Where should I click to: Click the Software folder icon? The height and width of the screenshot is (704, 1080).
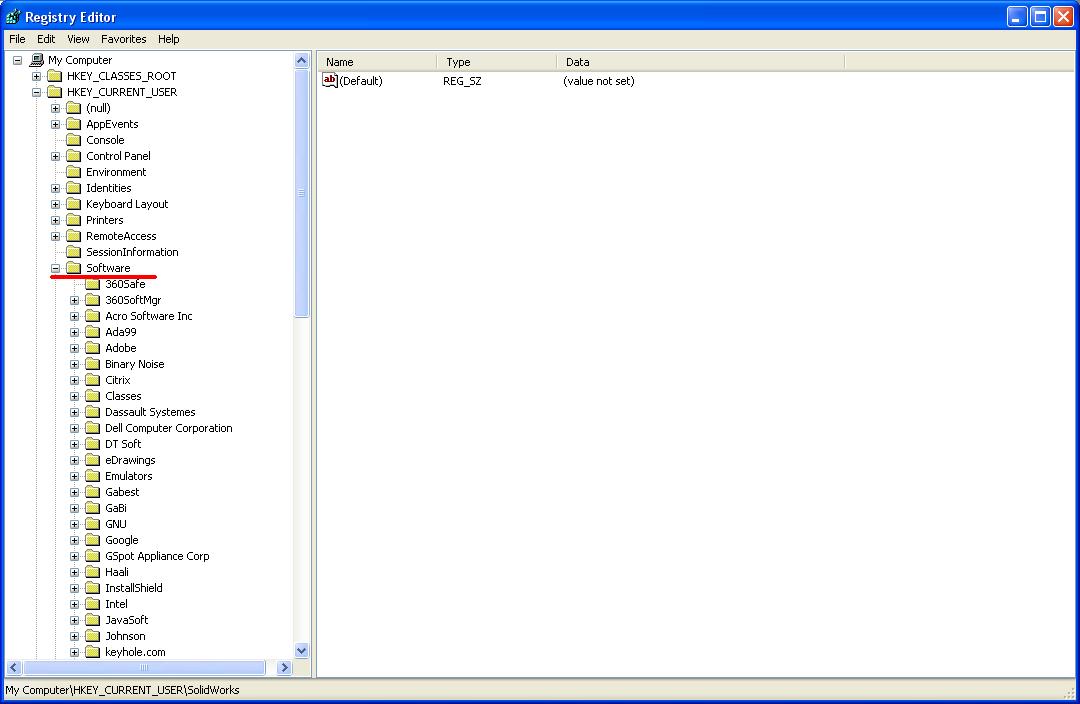click(x=74, y=268)
